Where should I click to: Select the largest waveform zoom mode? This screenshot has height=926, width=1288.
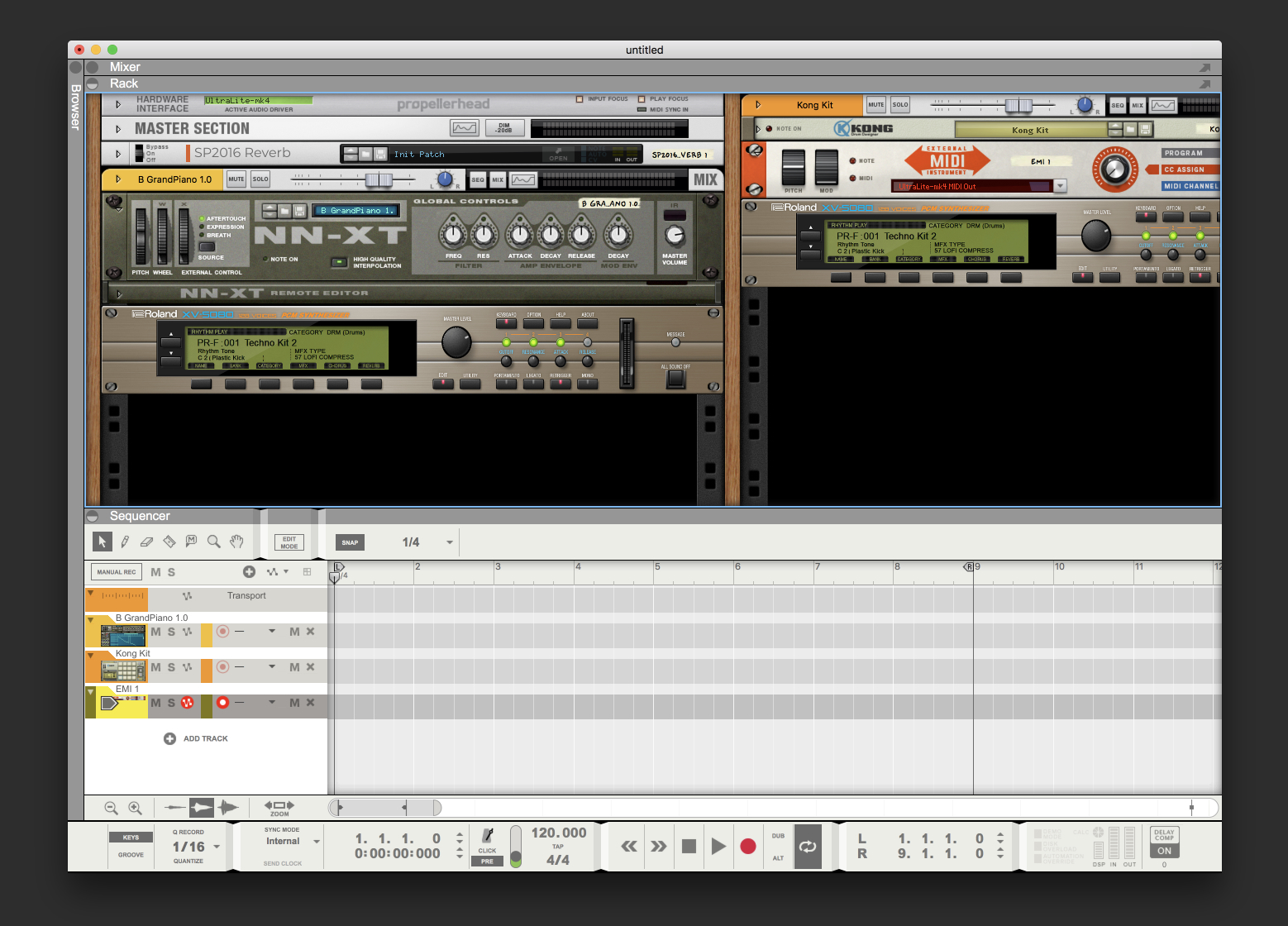pos(228,808)
